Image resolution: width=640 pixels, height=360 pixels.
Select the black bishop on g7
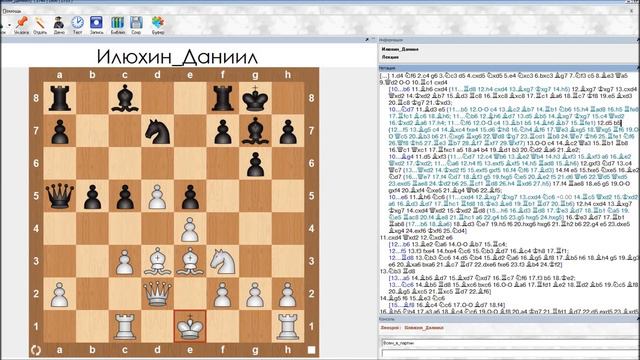point(255,131)
